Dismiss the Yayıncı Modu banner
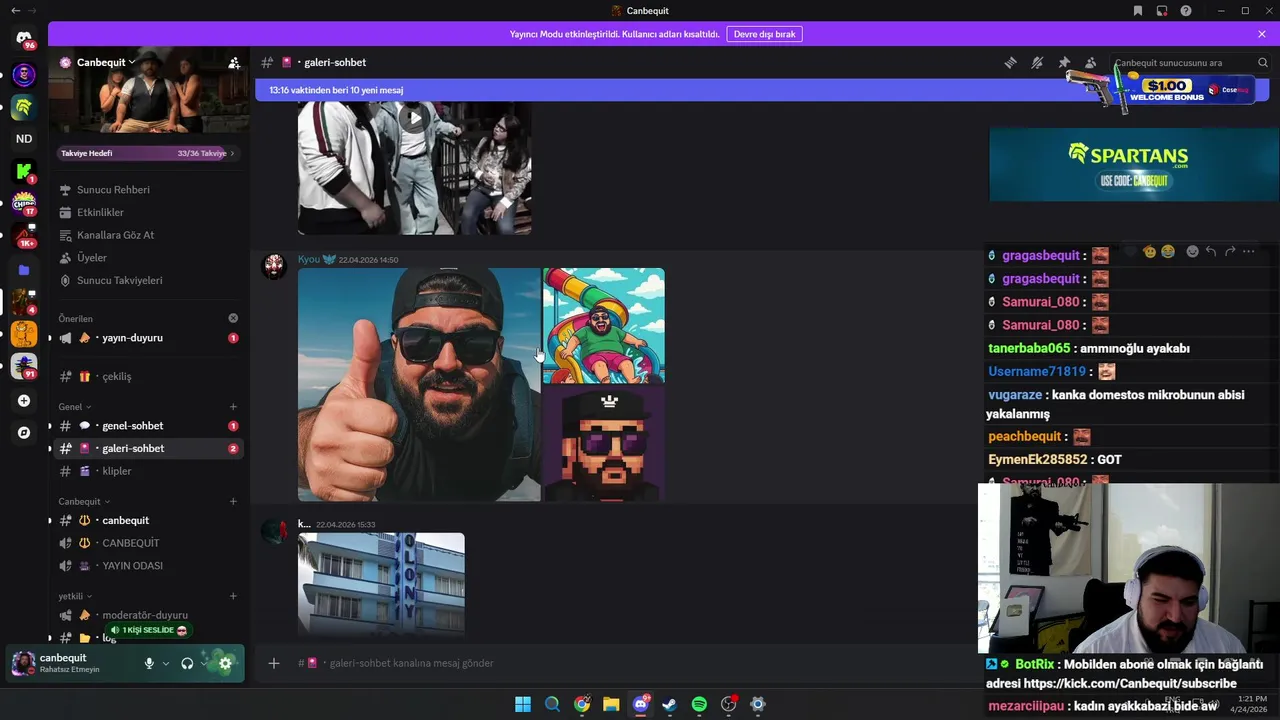The width and height of the screenshot is (1280, 720). tap(1262, 34)
